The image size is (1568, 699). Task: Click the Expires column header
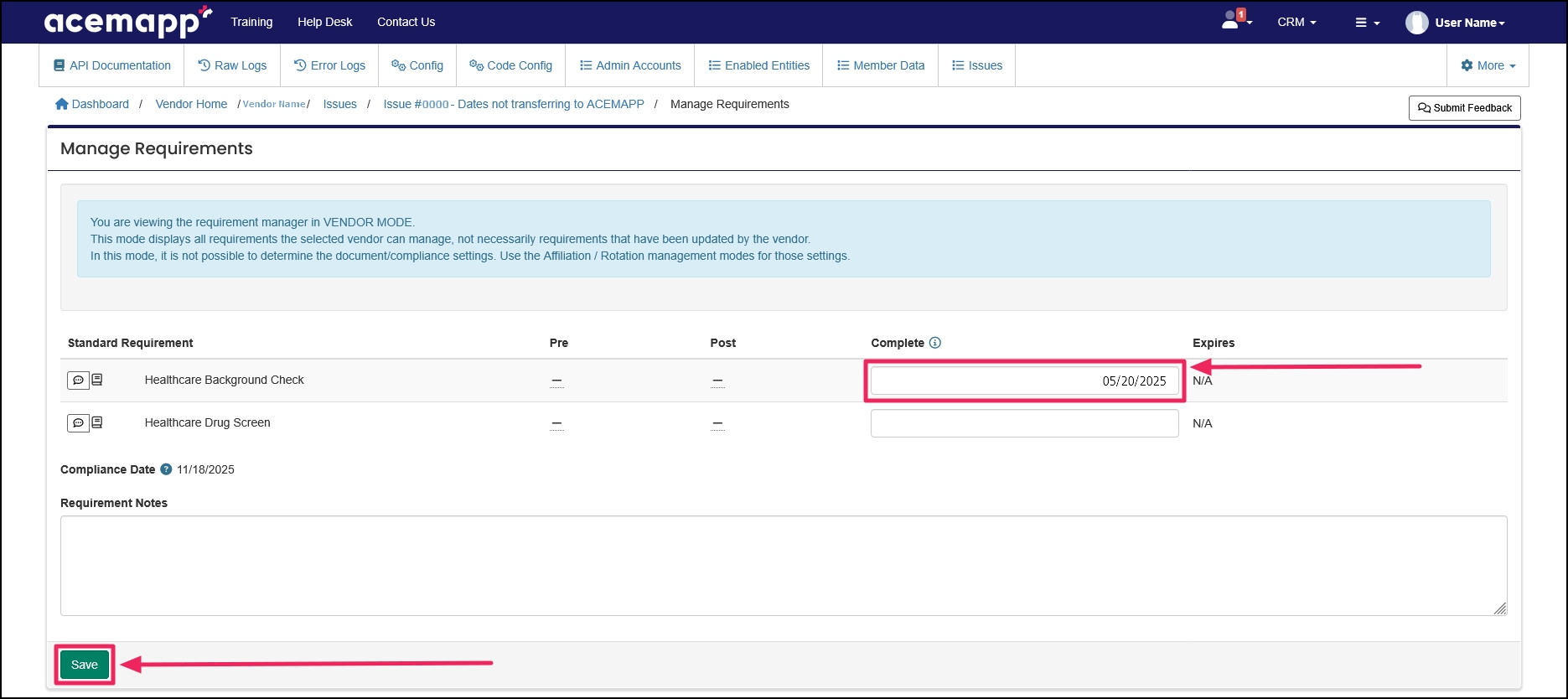tap(1214, 343)
